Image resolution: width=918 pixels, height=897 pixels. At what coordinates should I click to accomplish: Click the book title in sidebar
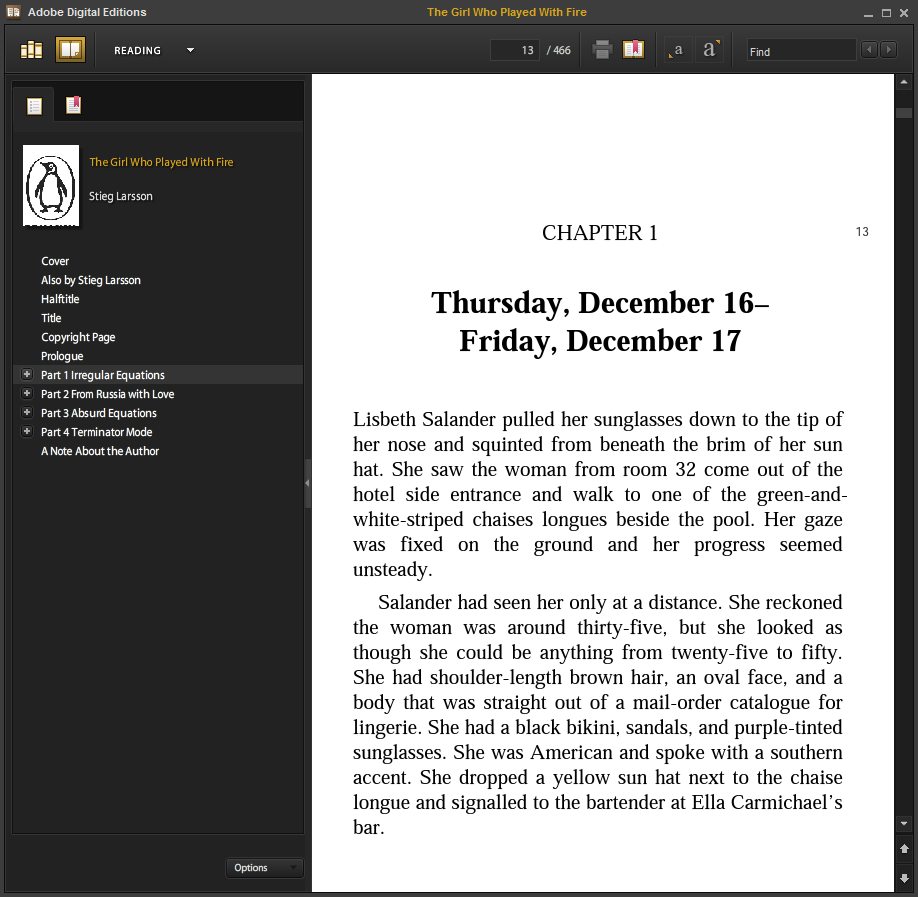pyautogui.click(x=161, y=162)
